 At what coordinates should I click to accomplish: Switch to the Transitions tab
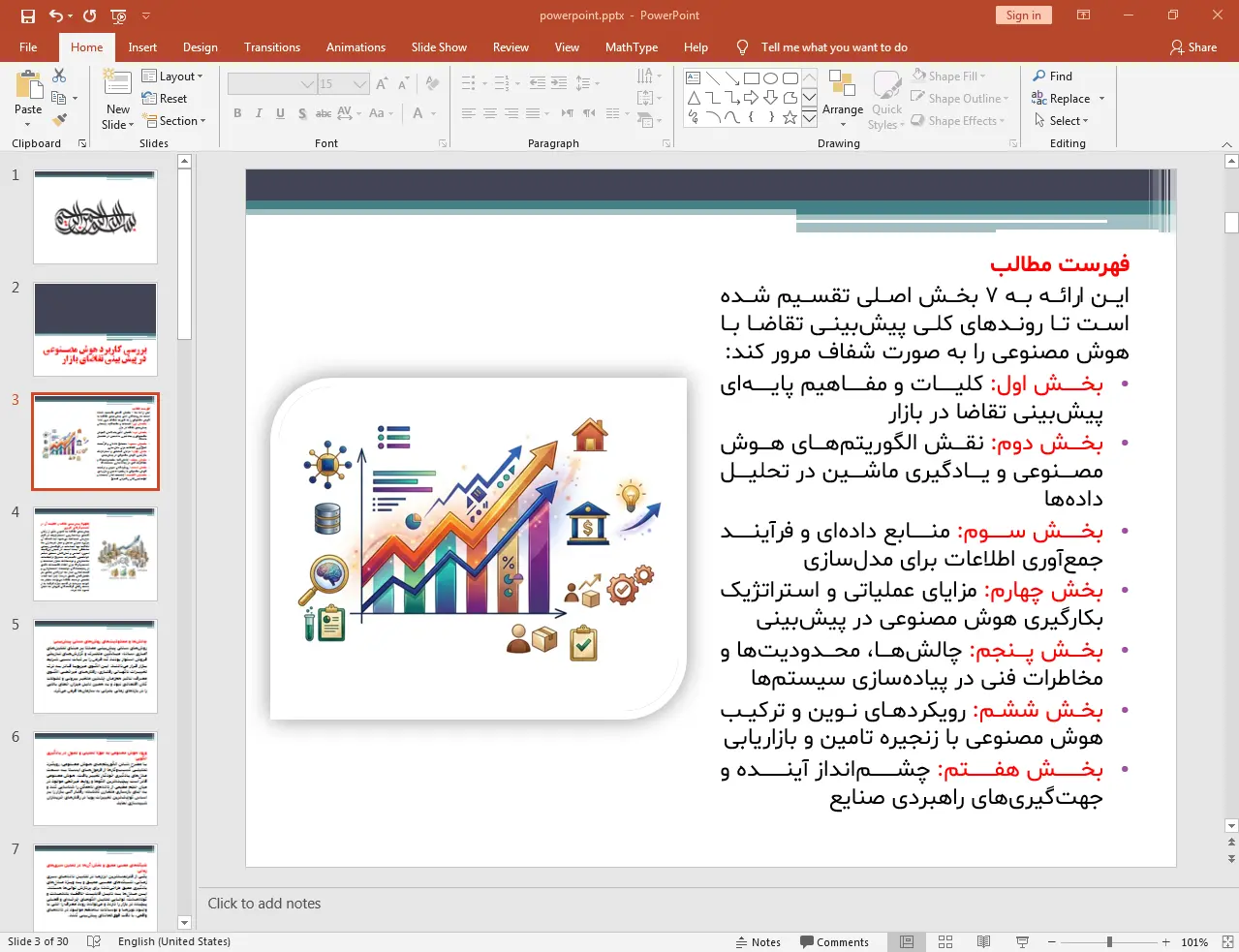pos(272,47)
